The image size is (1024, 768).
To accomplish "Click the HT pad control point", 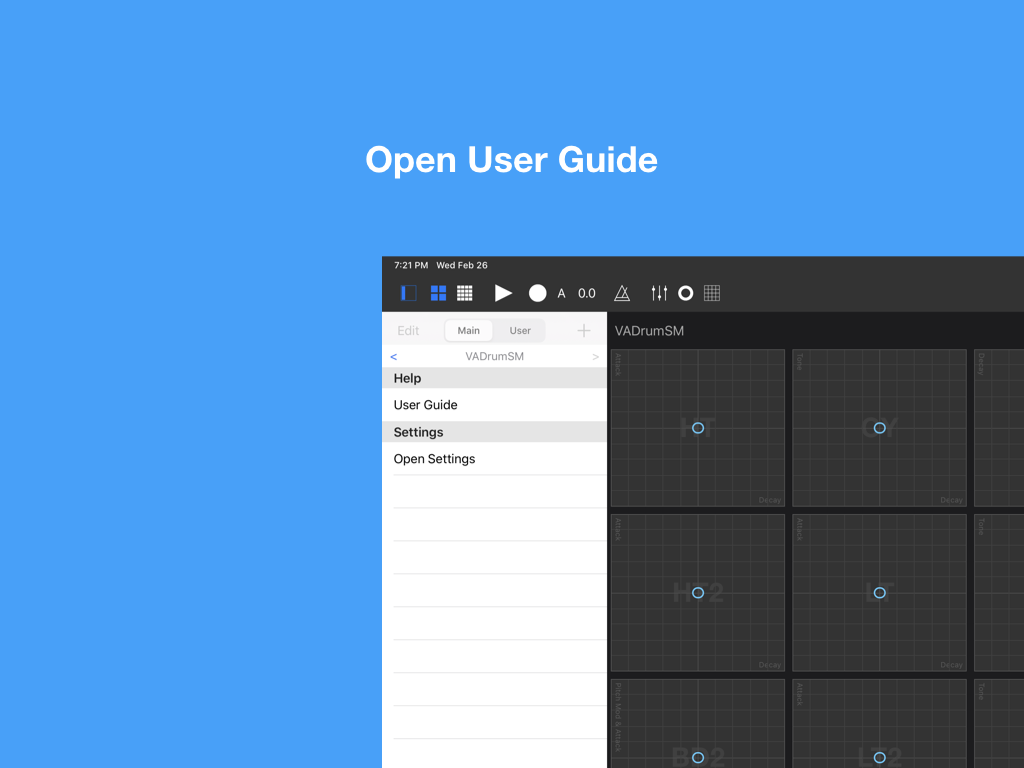I will [698, 428].
